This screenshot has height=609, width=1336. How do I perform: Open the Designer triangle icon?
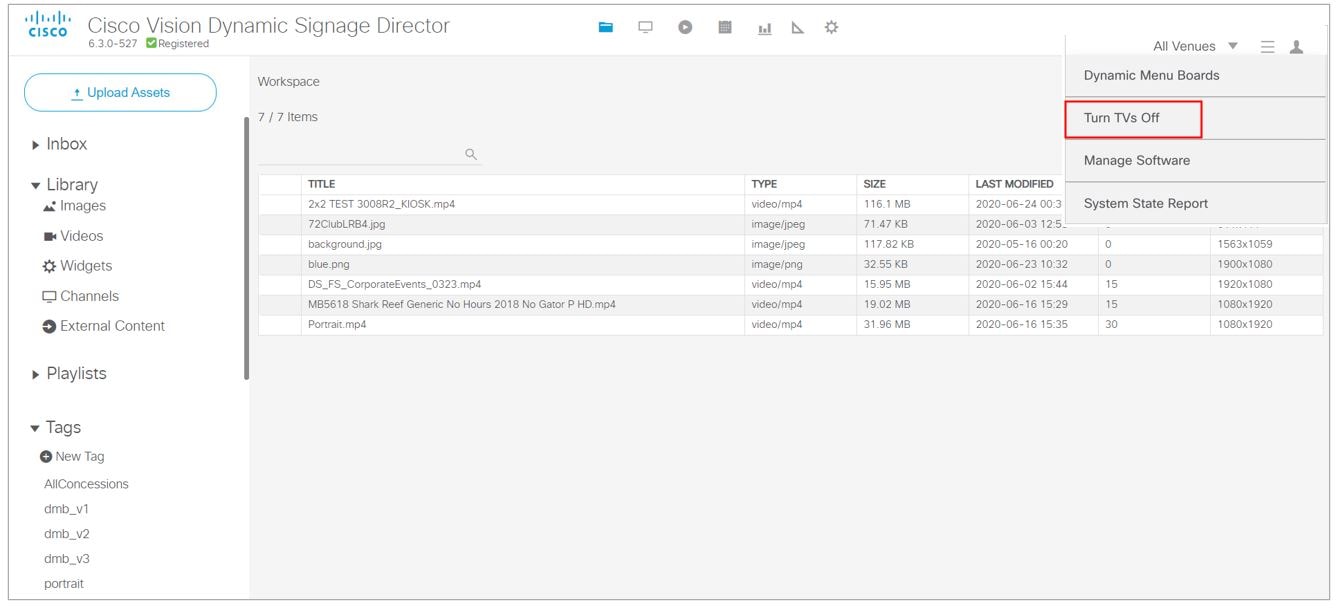tap(798, 27)
